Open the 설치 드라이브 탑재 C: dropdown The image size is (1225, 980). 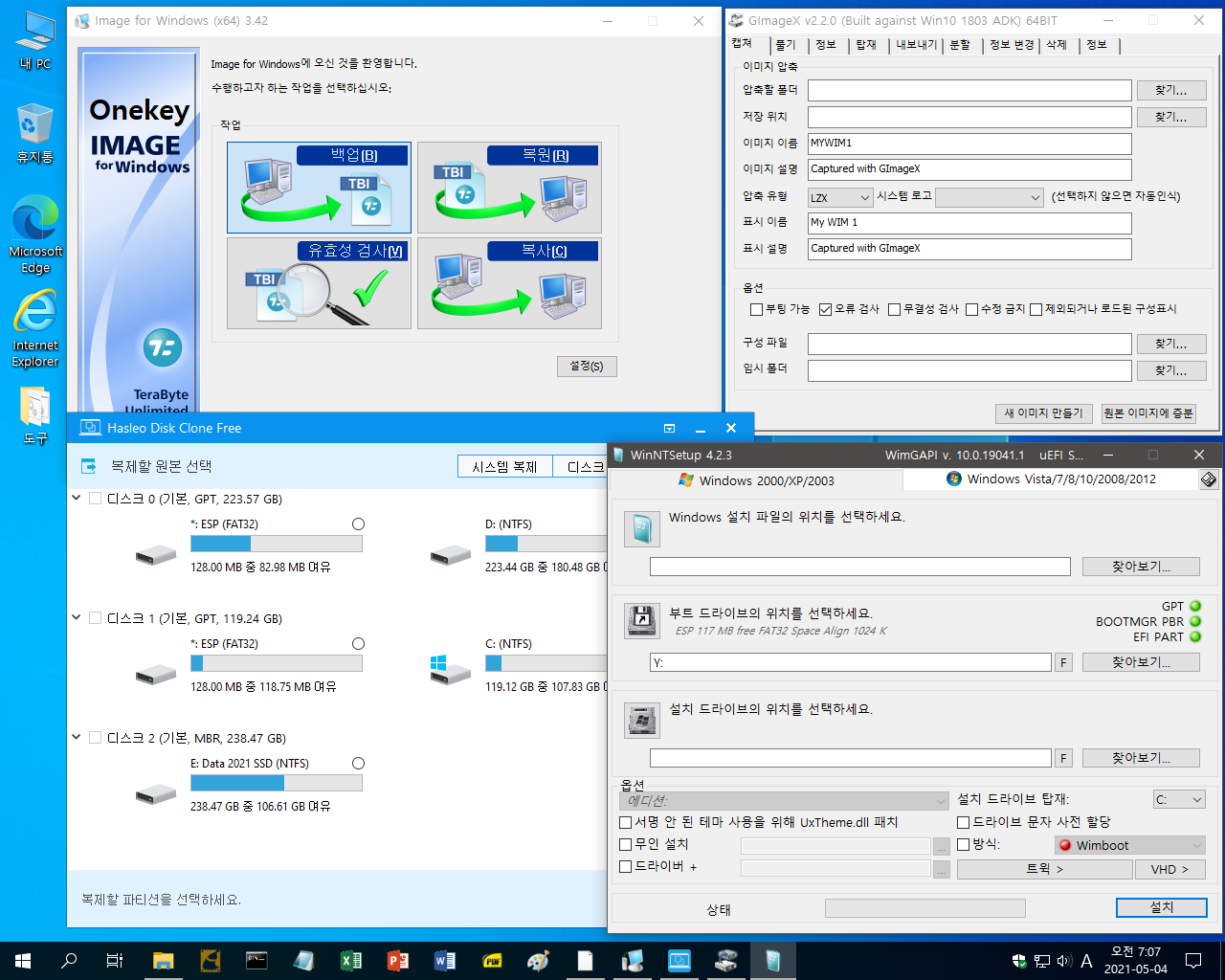tap(1179, 799)
